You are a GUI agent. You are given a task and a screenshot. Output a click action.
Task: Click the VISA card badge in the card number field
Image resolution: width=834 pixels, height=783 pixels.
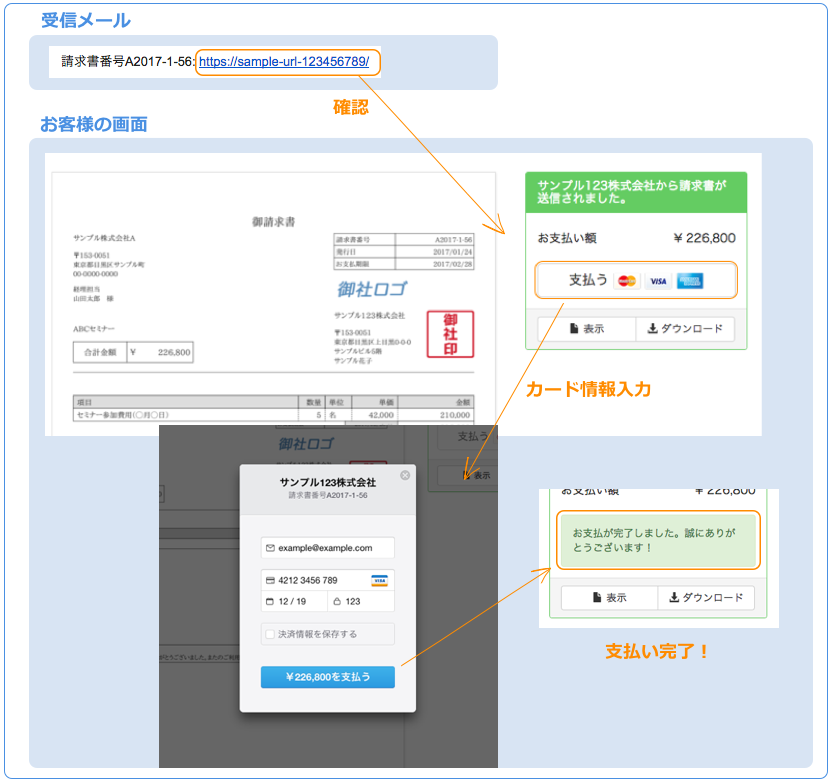point(379,580)
